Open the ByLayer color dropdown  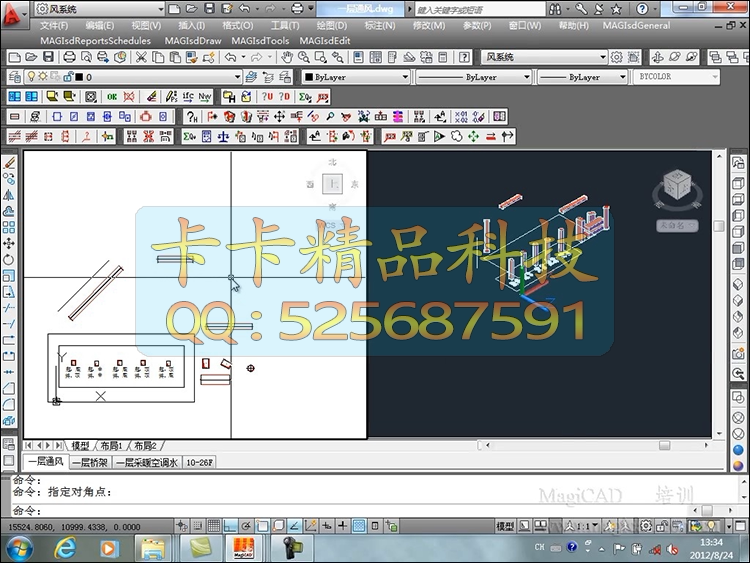pyautogui.click(x=356, y=77)
